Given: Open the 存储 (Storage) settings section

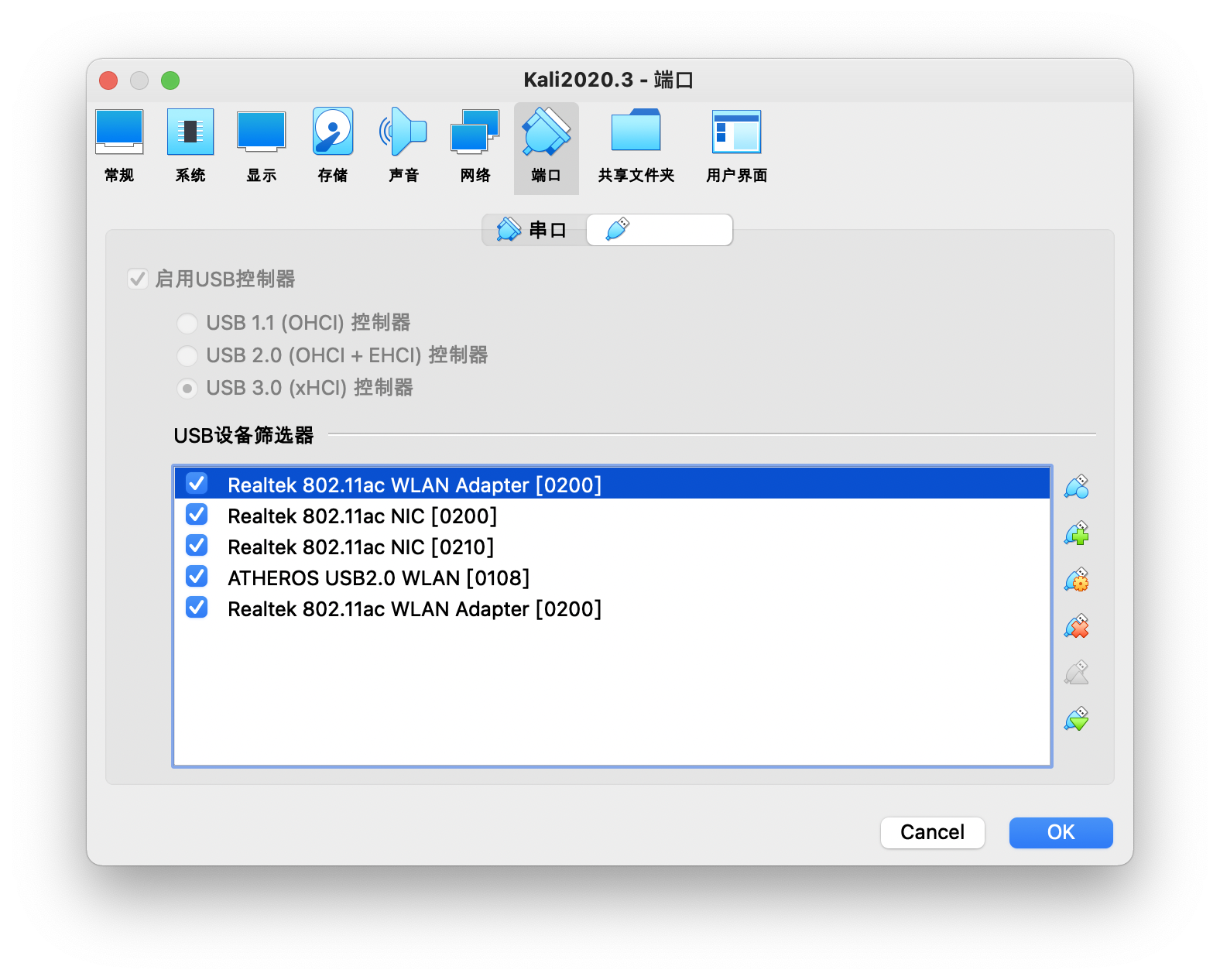Looking at the screenshot, I should pyautogui.click(x=333, y=146).
